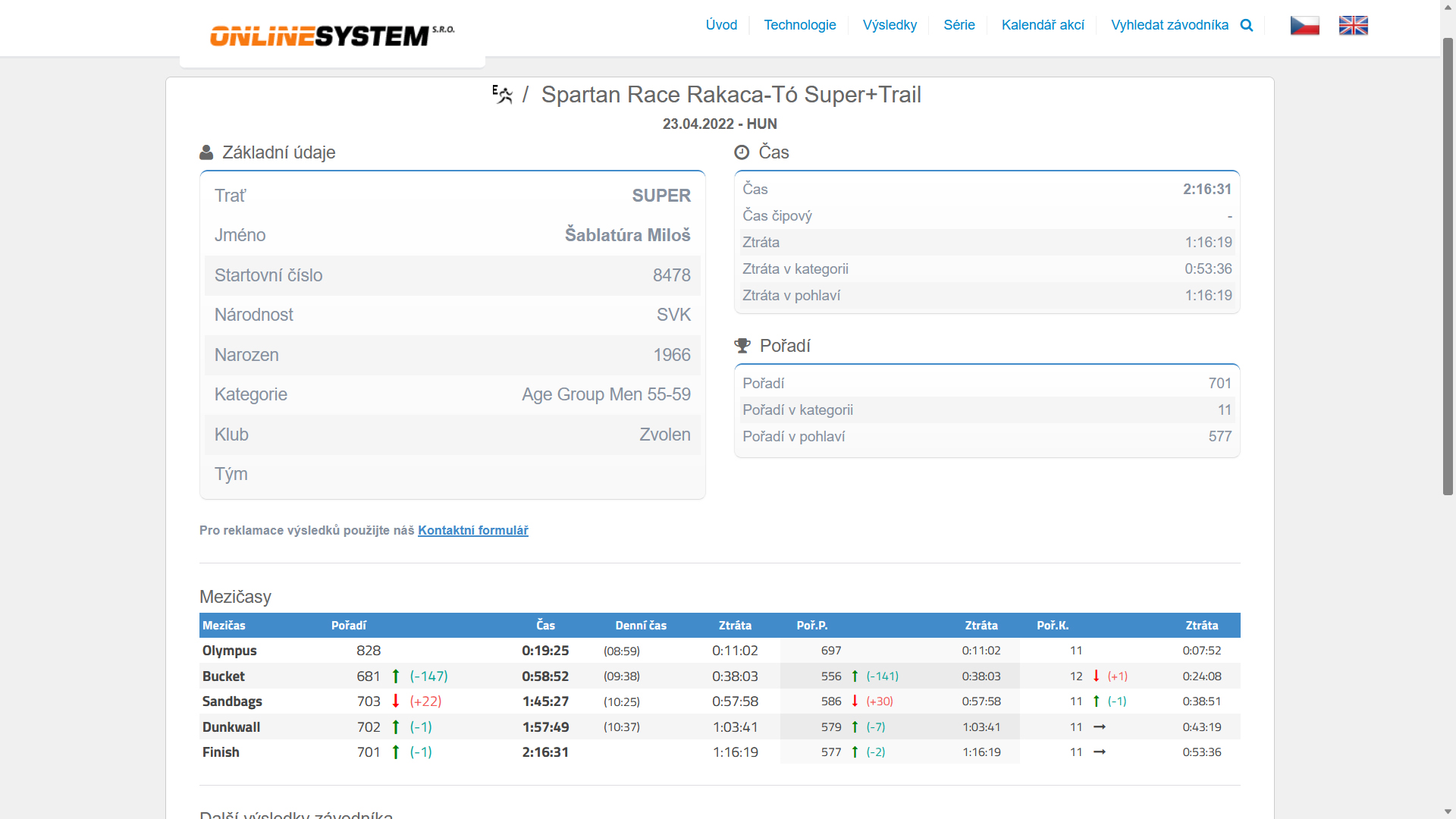Click green arrow next to 577 in Finish row
Image resolution: width=1456 pixels, height=819 pixels.
(x=855, y=752)
